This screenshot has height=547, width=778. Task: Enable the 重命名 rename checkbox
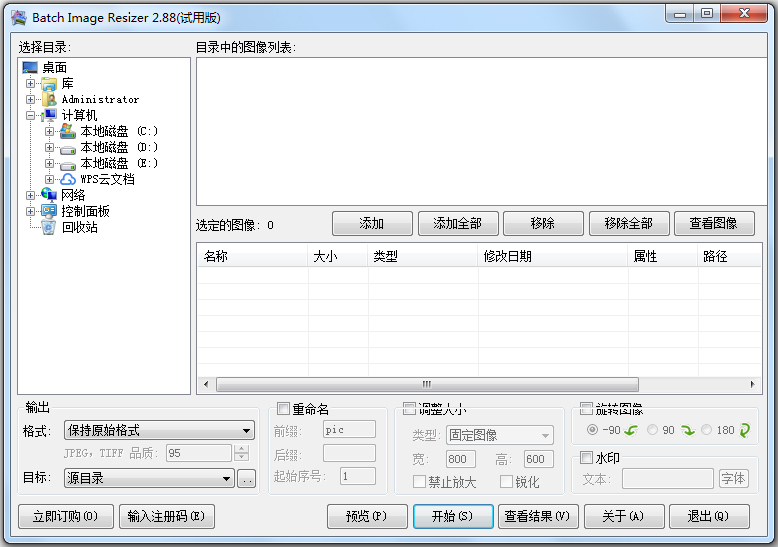[283, 409]
